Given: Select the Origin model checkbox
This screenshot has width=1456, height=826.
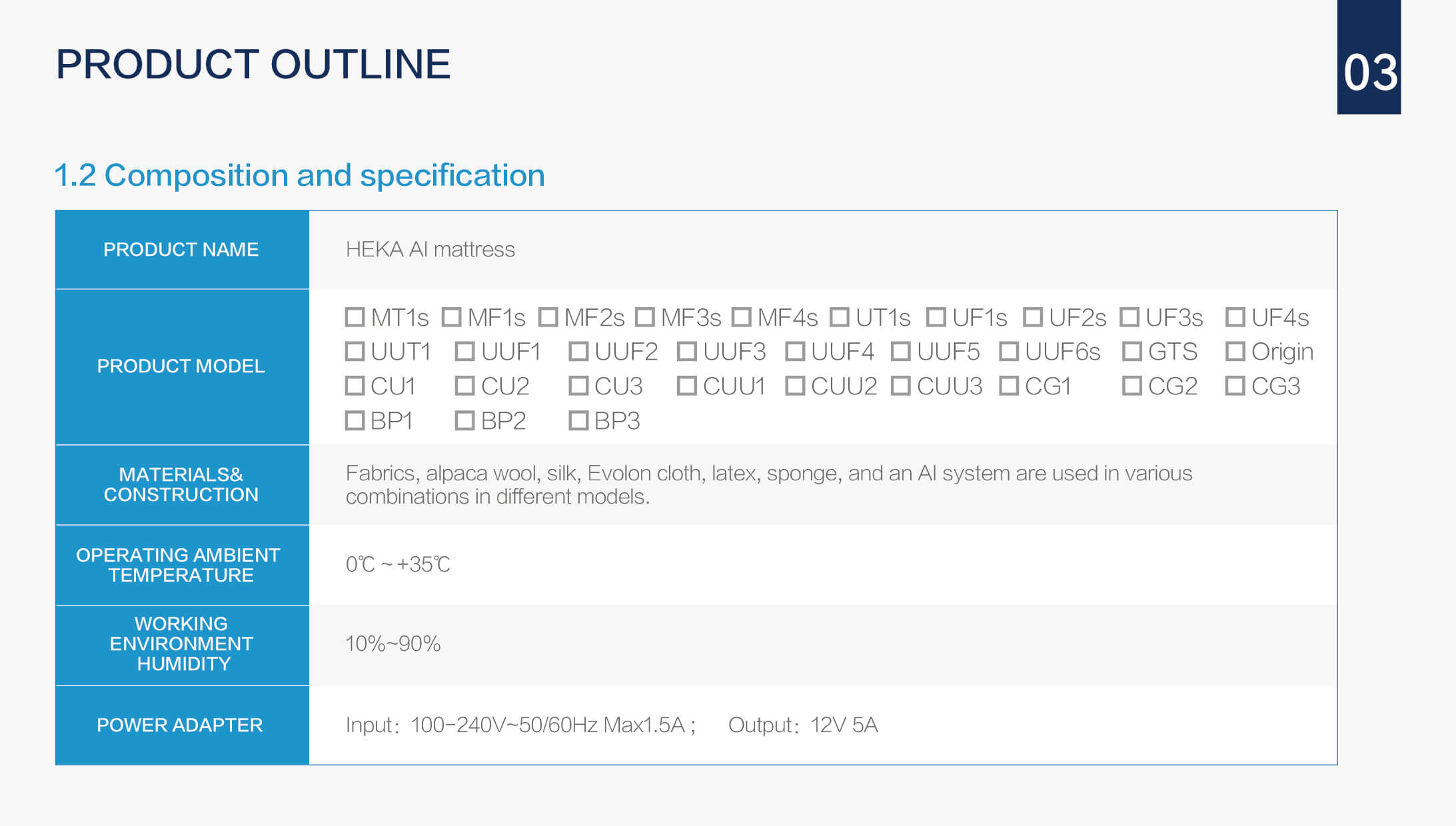Looking at the screenshot, I should 1235,351.
